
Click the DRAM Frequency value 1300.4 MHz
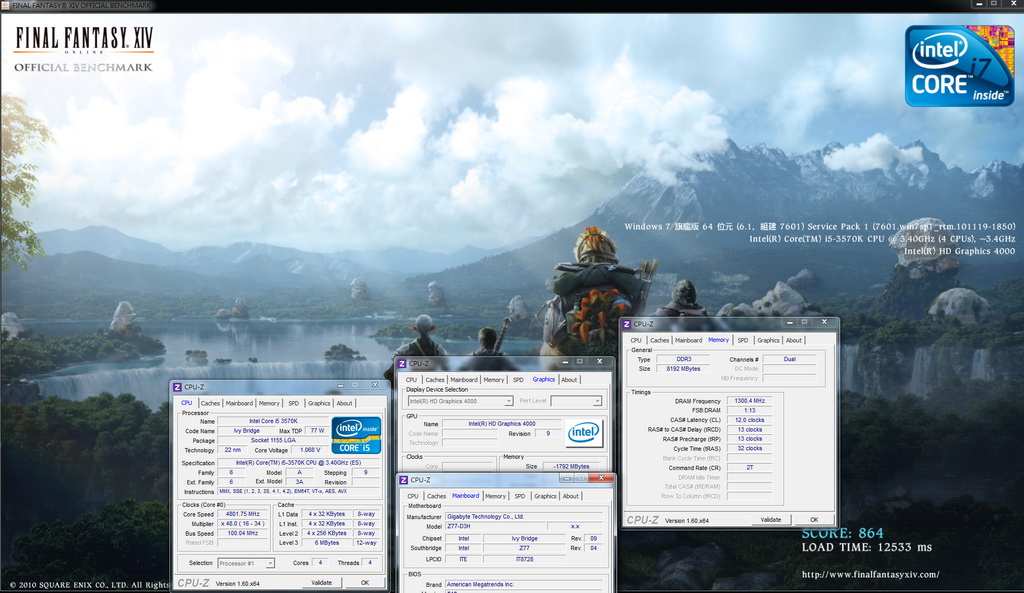click(x=750, y=401)
